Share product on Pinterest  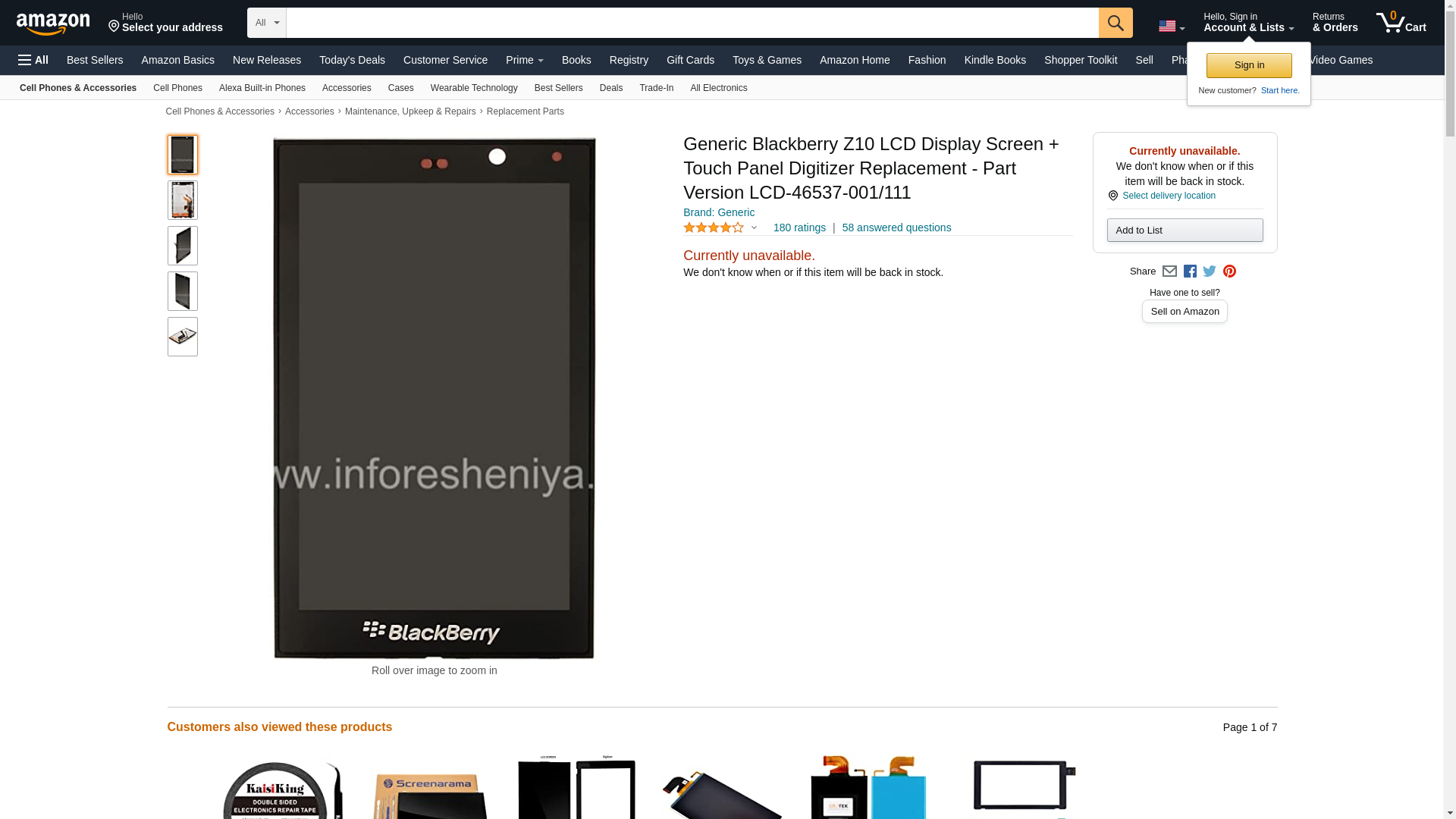1229,271
